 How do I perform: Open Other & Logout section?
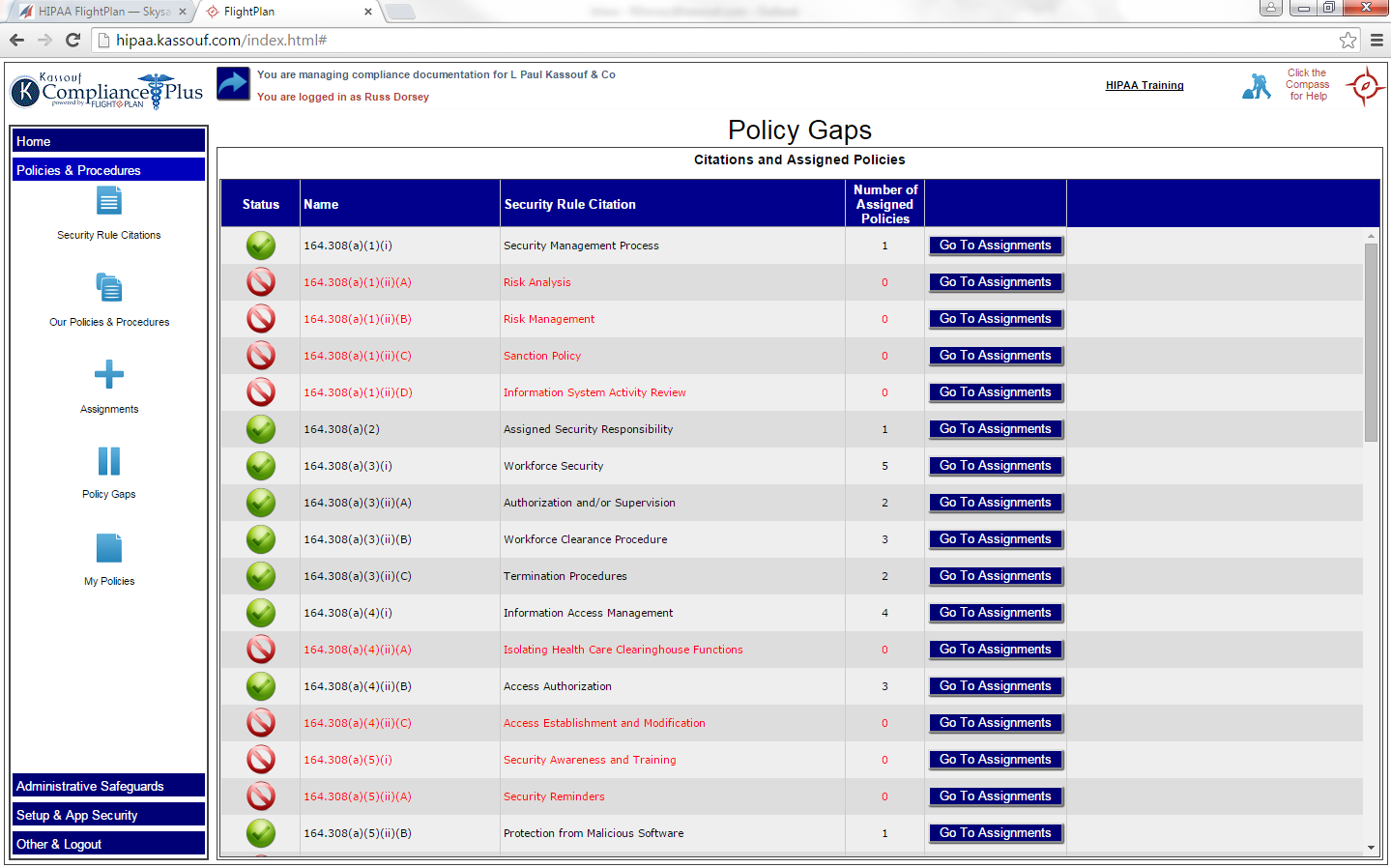click(109, 844)
